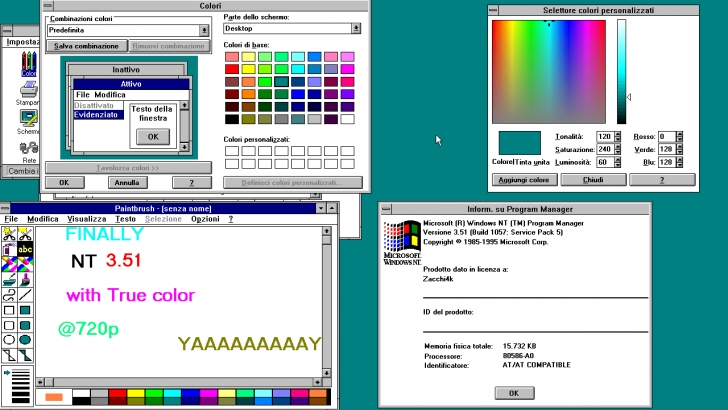Click the Colore|Tinta unita preview box
The height and width of the screenshot is (410, 728).
click(x=520, y=143)
